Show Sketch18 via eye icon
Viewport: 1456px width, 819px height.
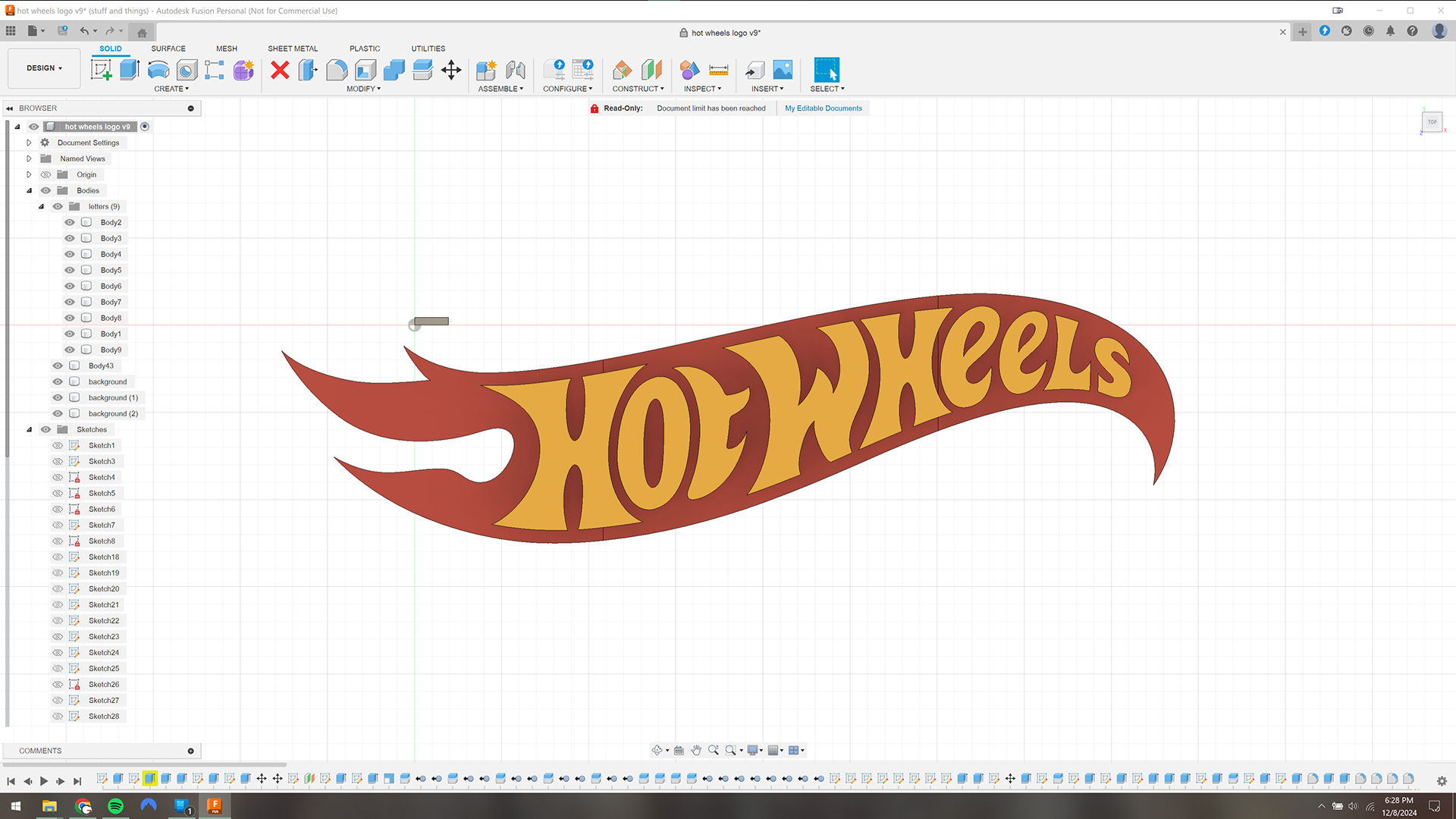58,557
